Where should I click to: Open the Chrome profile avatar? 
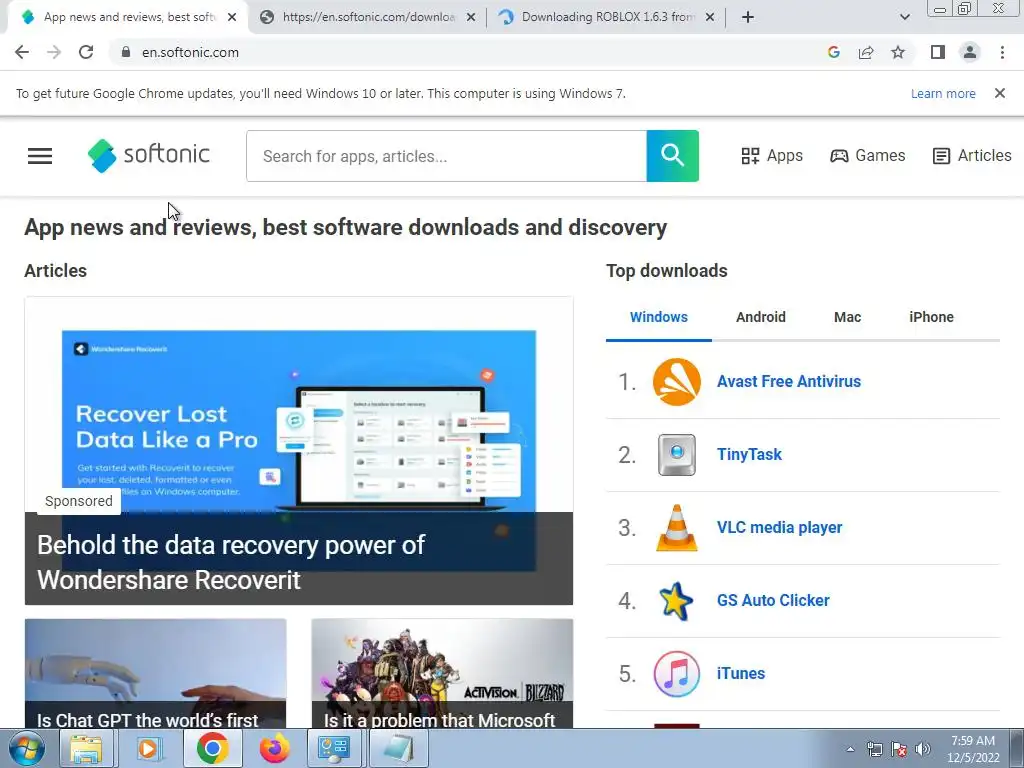[x=970, y=52]
